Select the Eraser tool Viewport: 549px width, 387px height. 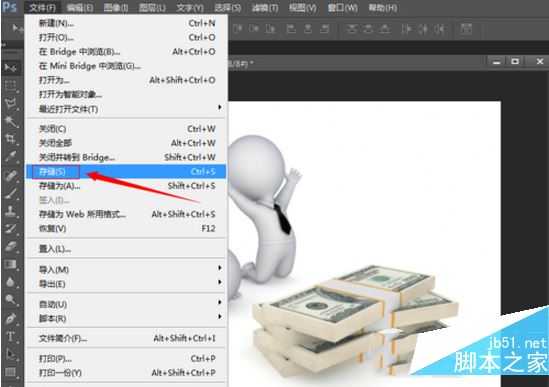click(11, 247)
